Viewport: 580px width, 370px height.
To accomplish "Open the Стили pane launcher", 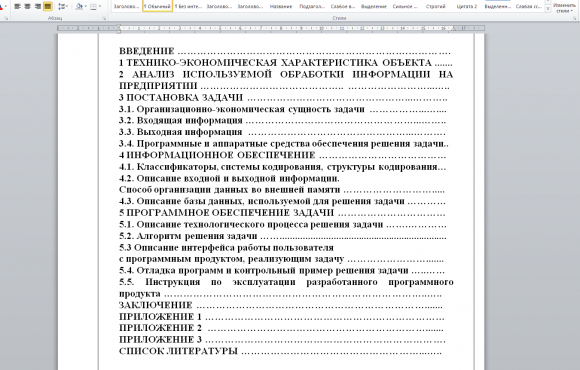I will click(574, 18).
